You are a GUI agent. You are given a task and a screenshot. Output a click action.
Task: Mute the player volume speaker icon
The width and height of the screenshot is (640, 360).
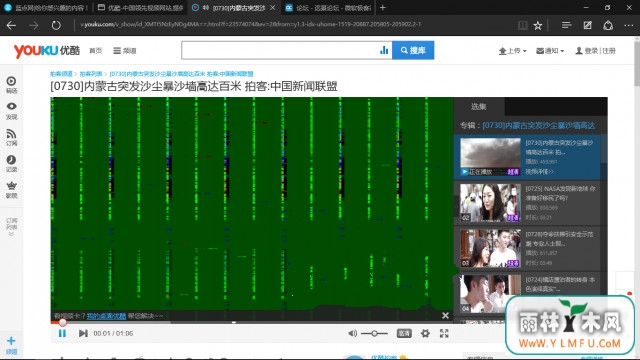click(x=352, y=333)
